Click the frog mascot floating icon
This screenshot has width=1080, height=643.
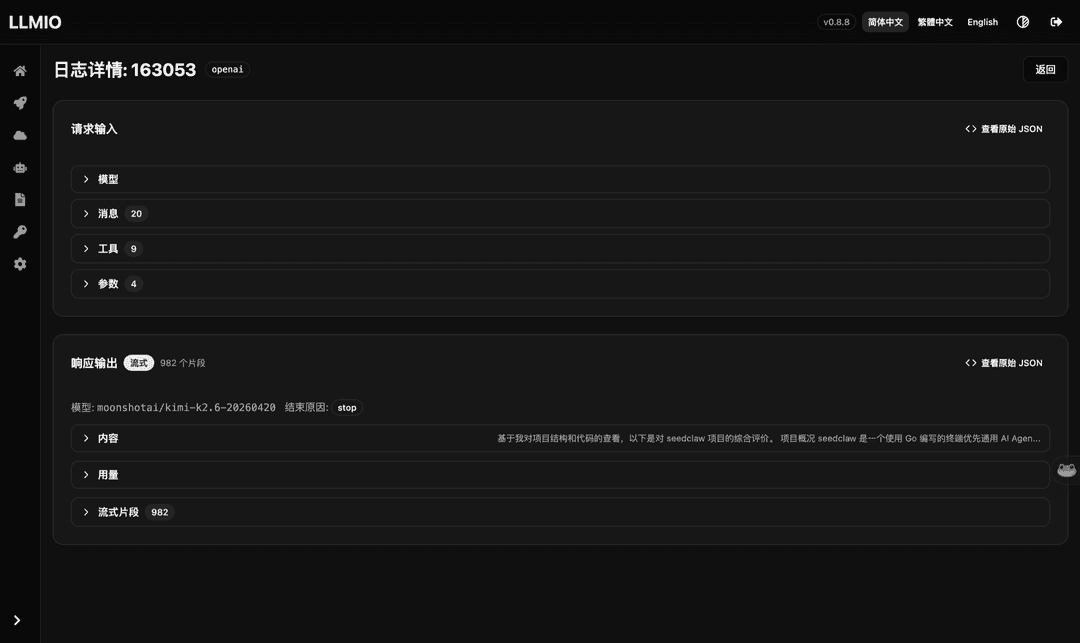[x=1067, y=470]
